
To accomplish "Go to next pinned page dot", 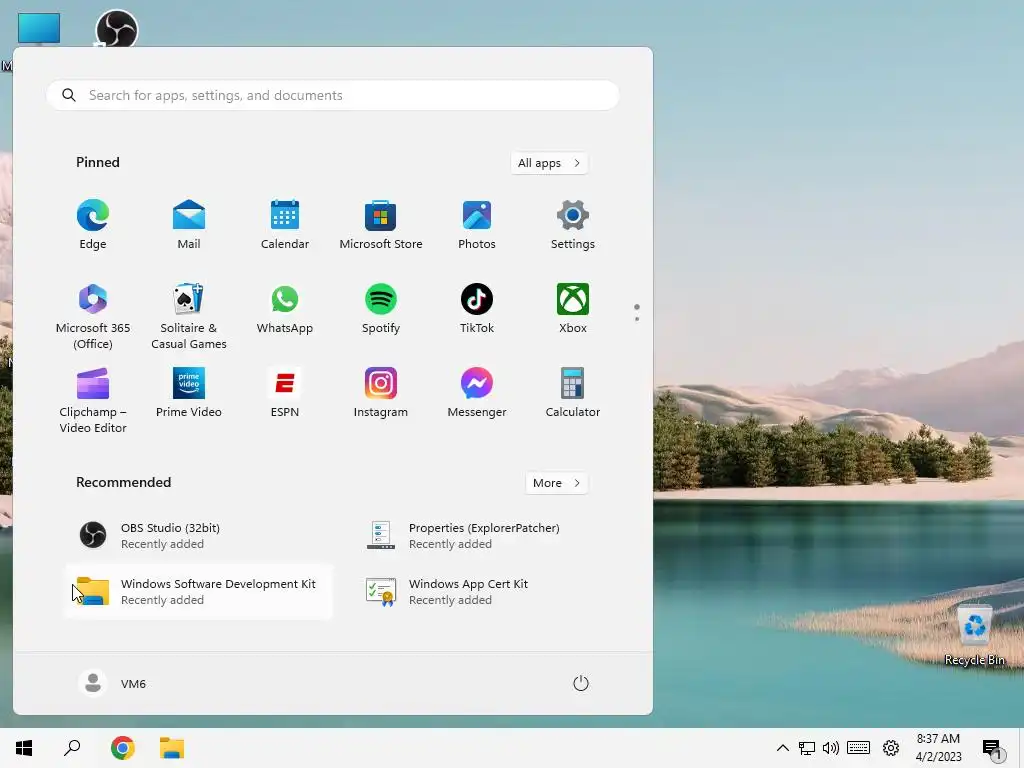I will tap(637, 319).
